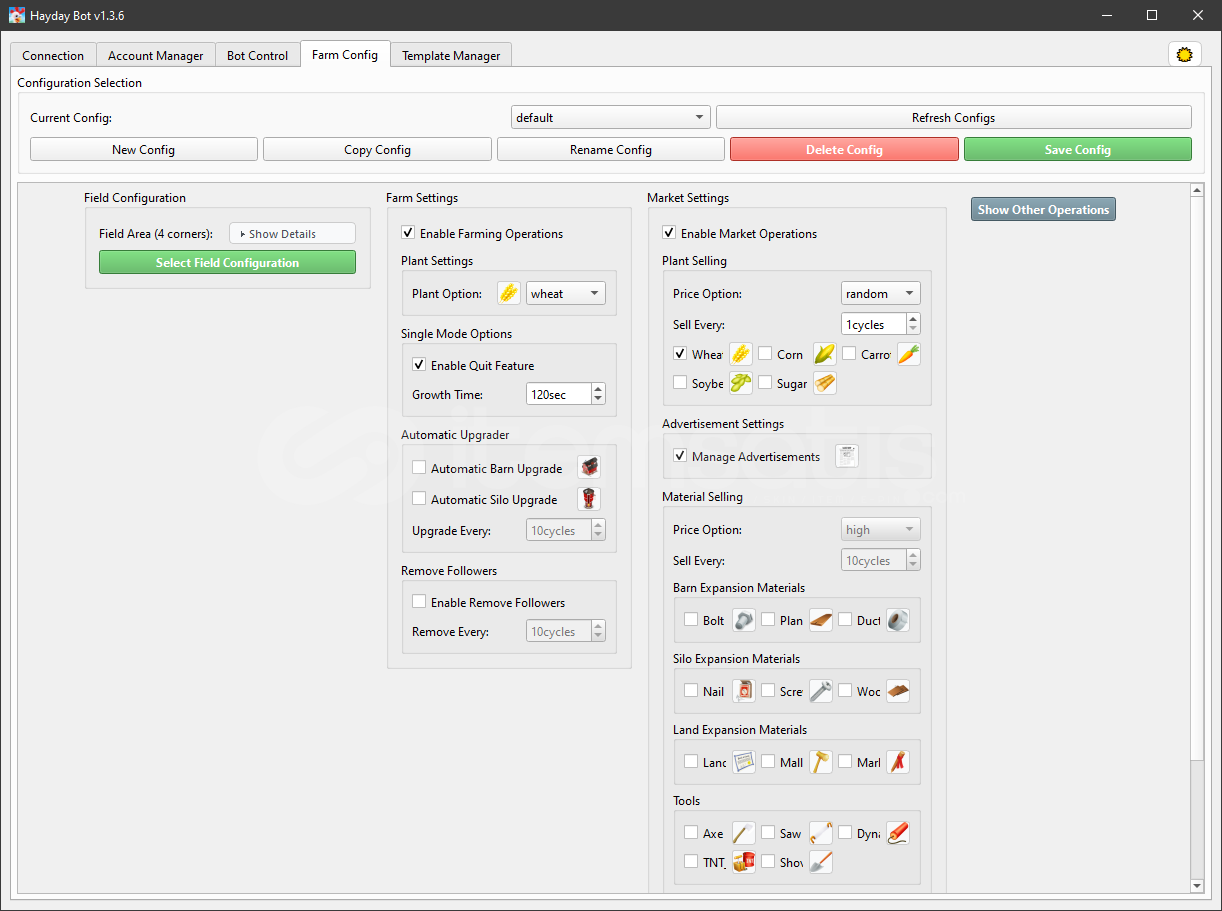Viewport: 1222px width, 911px height.
Task: Open the Current Config dropdown
Action: tap(610, 118)
